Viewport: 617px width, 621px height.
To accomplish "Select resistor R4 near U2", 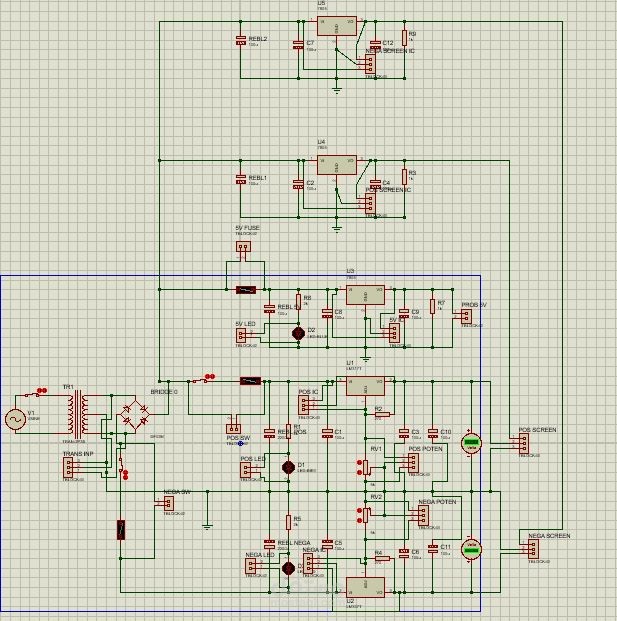I will point(382,558).
